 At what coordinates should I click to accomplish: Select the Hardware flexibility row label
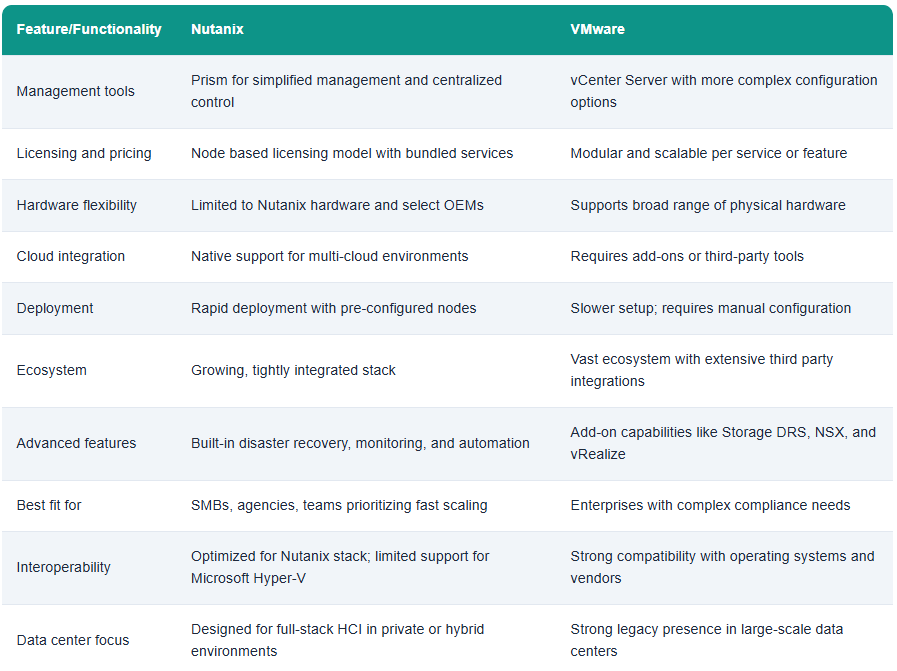coord(77,205)
